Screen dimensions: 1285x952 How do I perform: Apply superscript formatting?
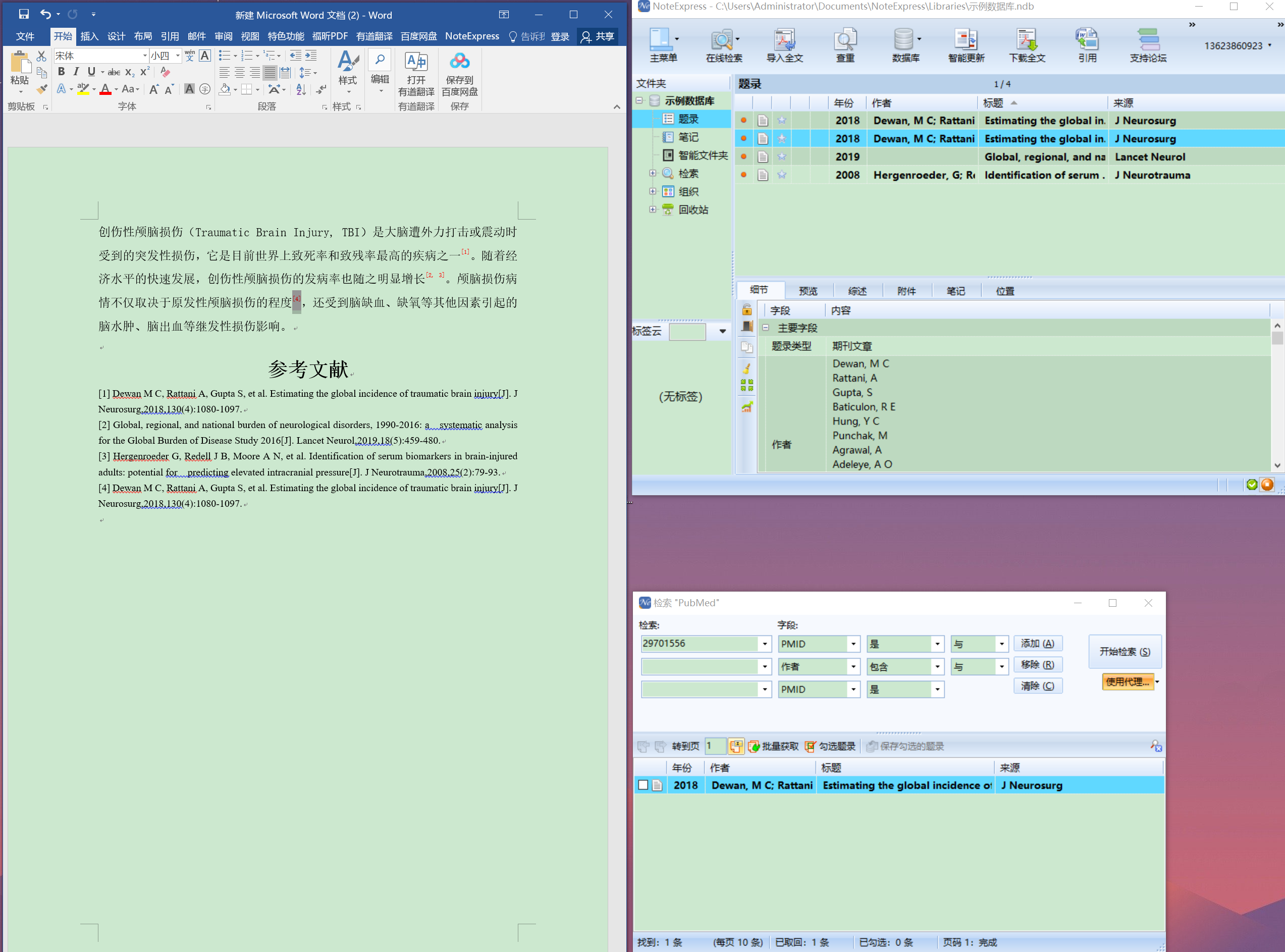(x=145, y=72)
